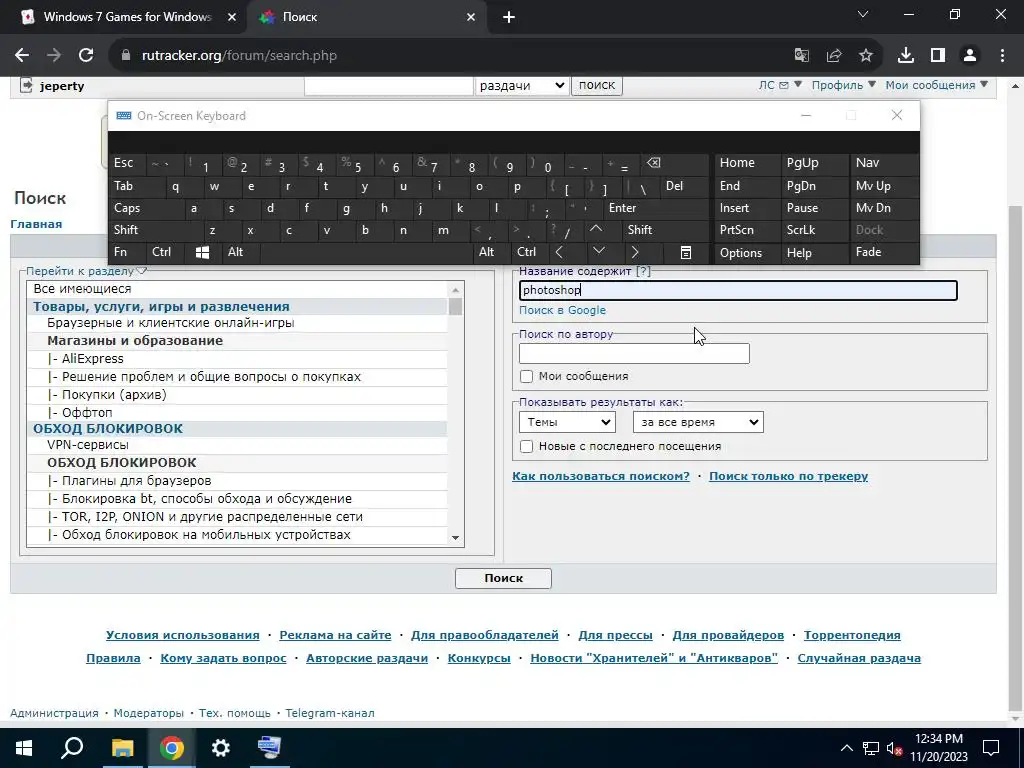Open the Торрентопедия footer link
Viewport: 1024px width, 768px height.
[x=852, y=635]
